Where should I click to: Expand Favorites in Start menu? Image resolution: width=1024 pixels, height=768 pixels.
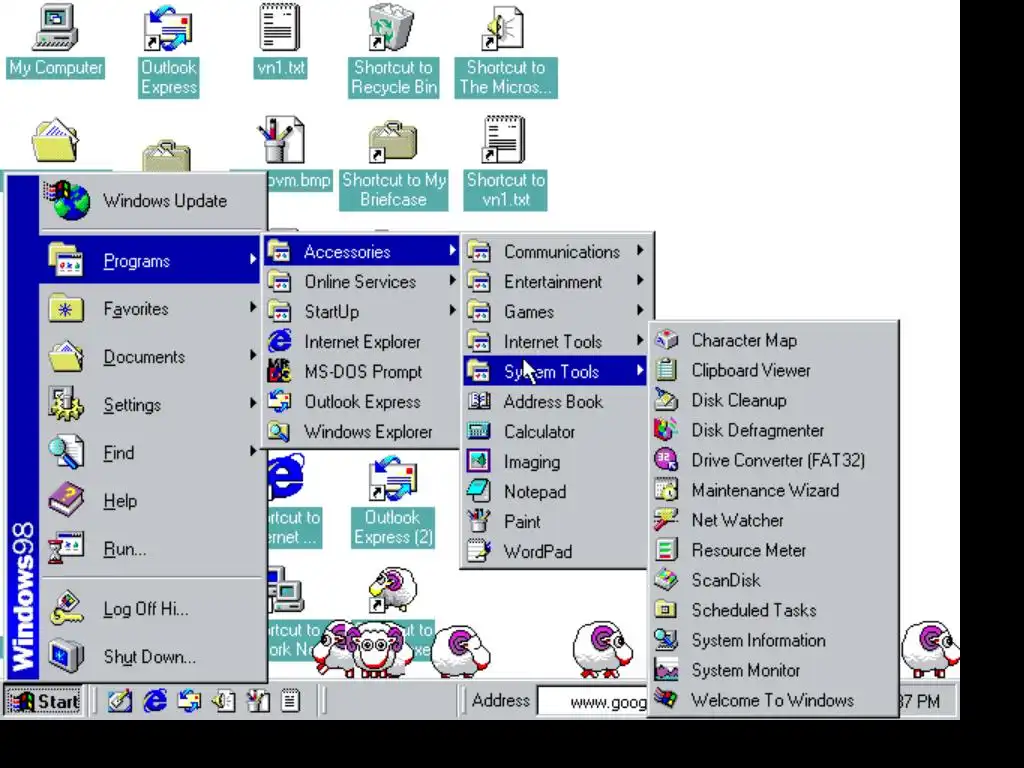(x=151, y=309)
